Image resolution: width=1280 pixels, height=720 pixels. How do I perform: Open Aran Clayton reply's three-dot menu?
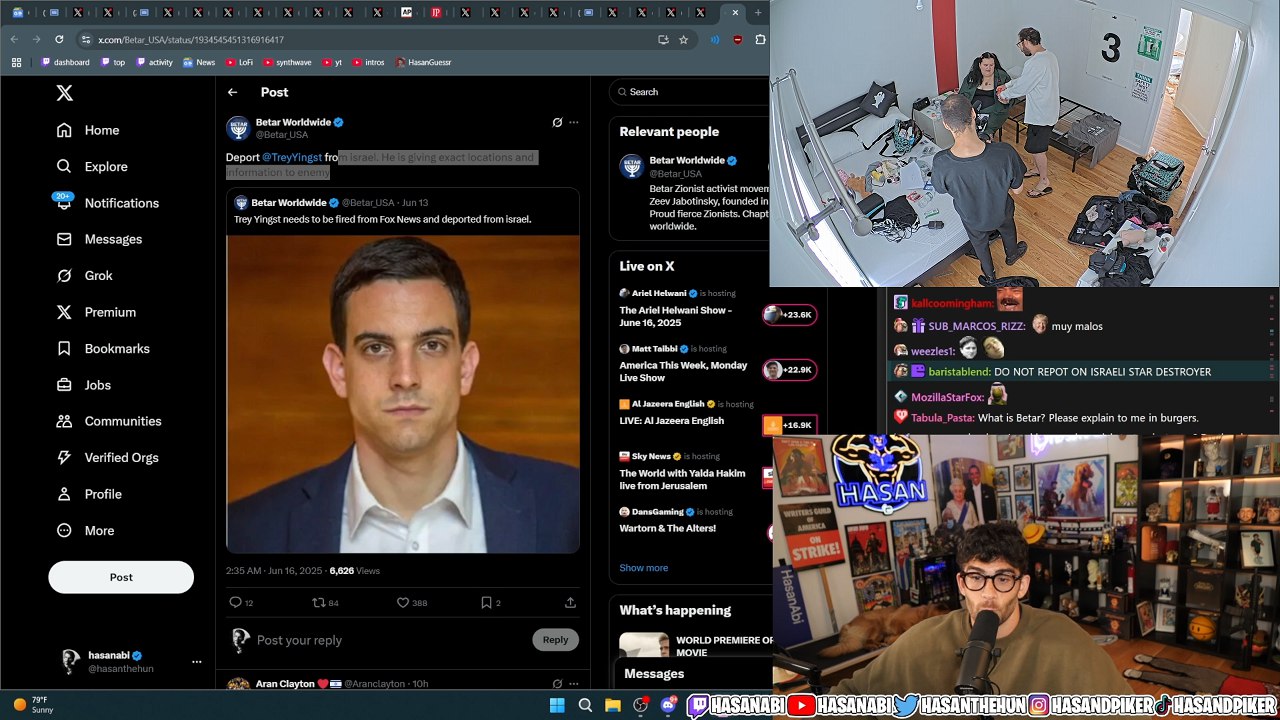[573, 684]
